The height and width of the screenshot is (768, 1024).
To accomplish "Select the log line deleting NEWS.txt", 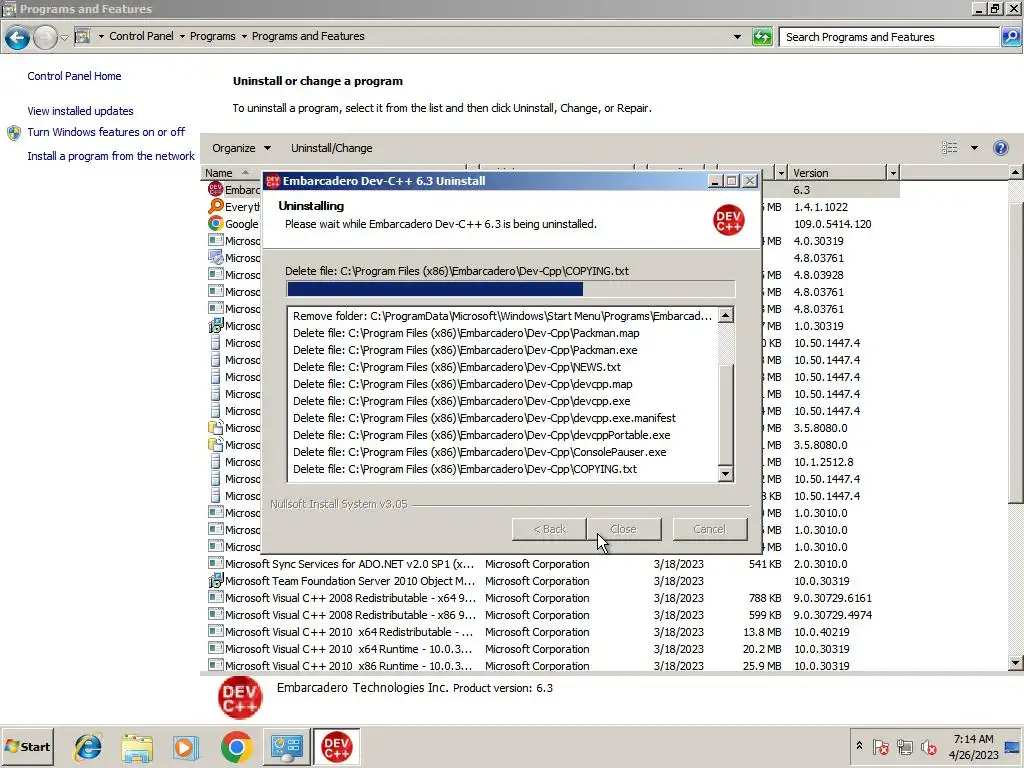I will (456, 367).
